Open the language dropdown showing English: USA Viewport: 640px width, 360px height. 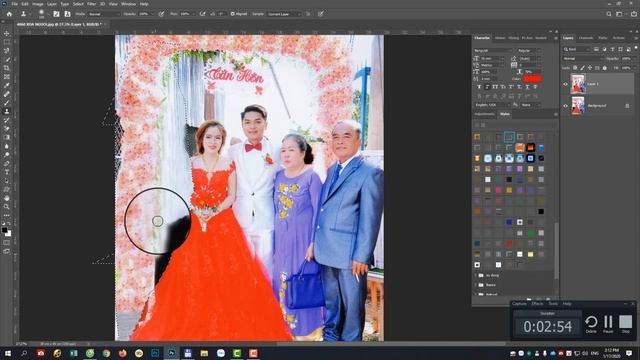pos(493,105)
